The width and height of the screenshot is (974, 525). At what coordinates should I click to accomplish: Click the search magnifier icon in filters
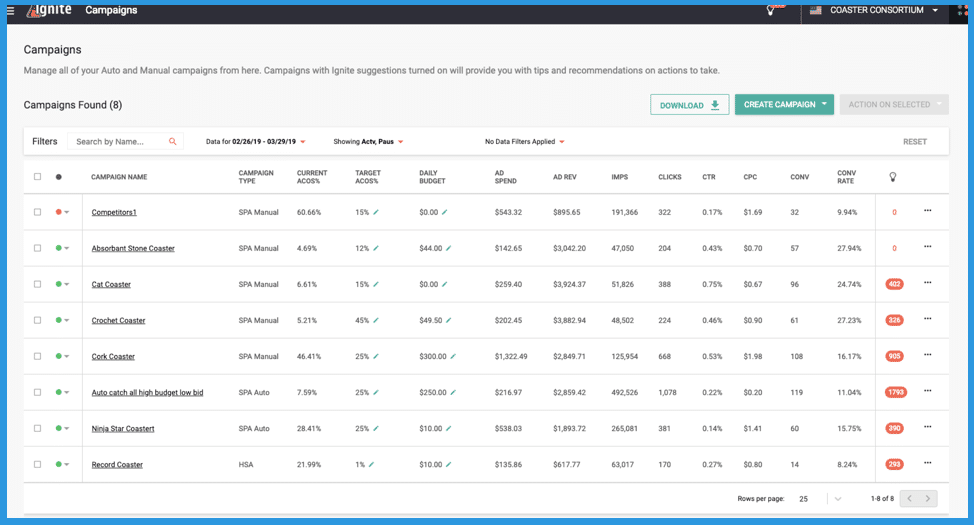tap(173, 142)
